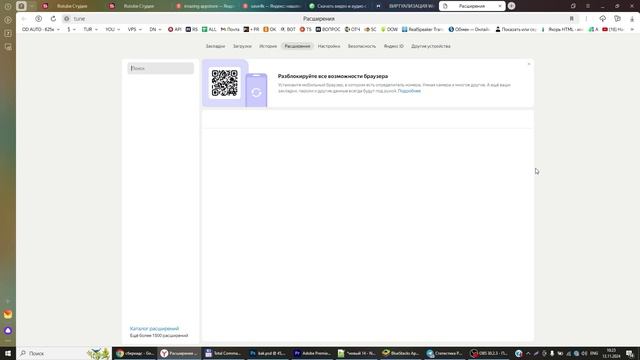
Task: Open the RS bookmark
Action: click(x=192, y=29)
